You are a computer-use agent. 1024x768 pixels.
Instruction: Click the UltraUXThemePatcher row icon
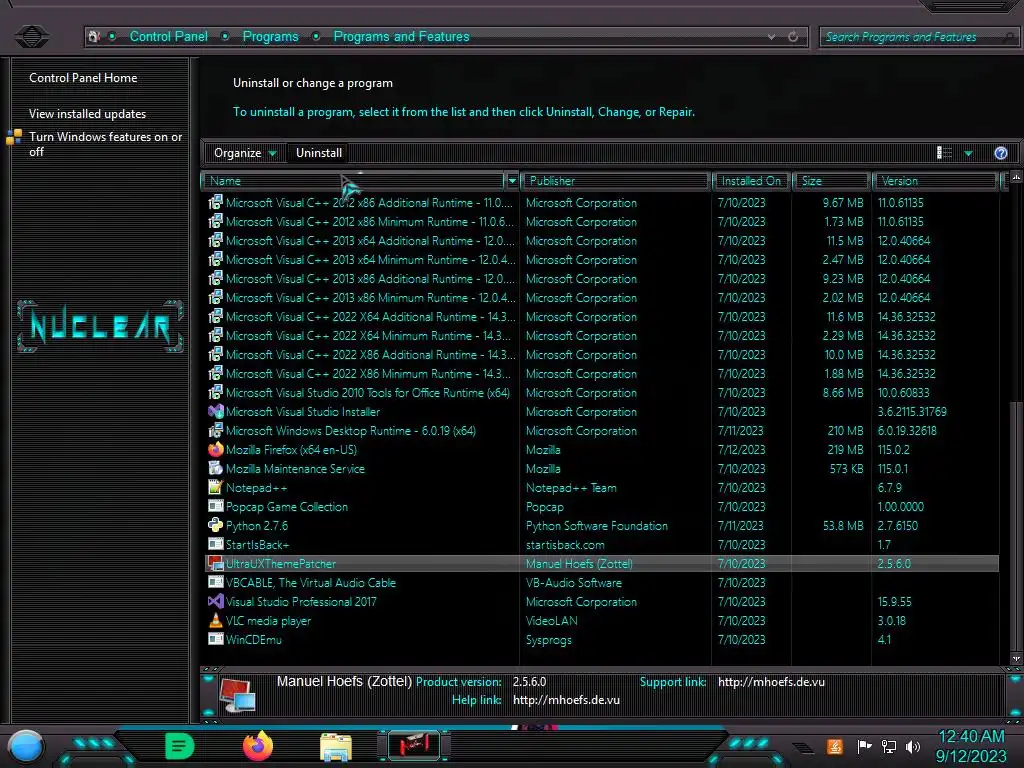point(216,564)
